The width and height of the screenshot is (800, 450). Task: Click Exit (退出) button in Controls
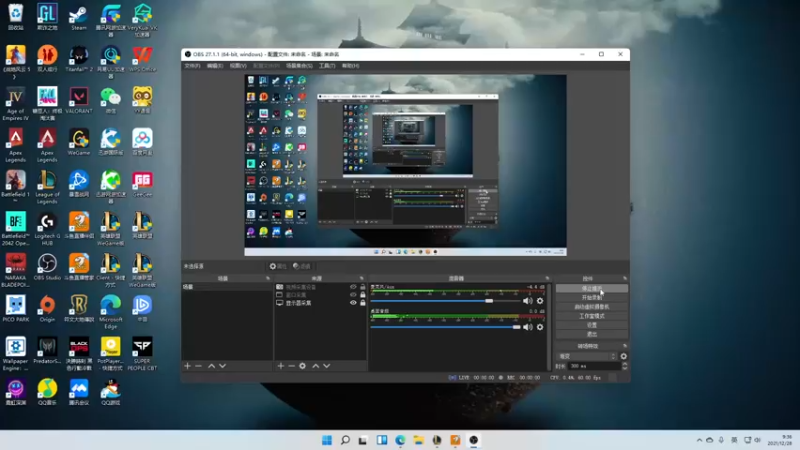tap(592, 334)
